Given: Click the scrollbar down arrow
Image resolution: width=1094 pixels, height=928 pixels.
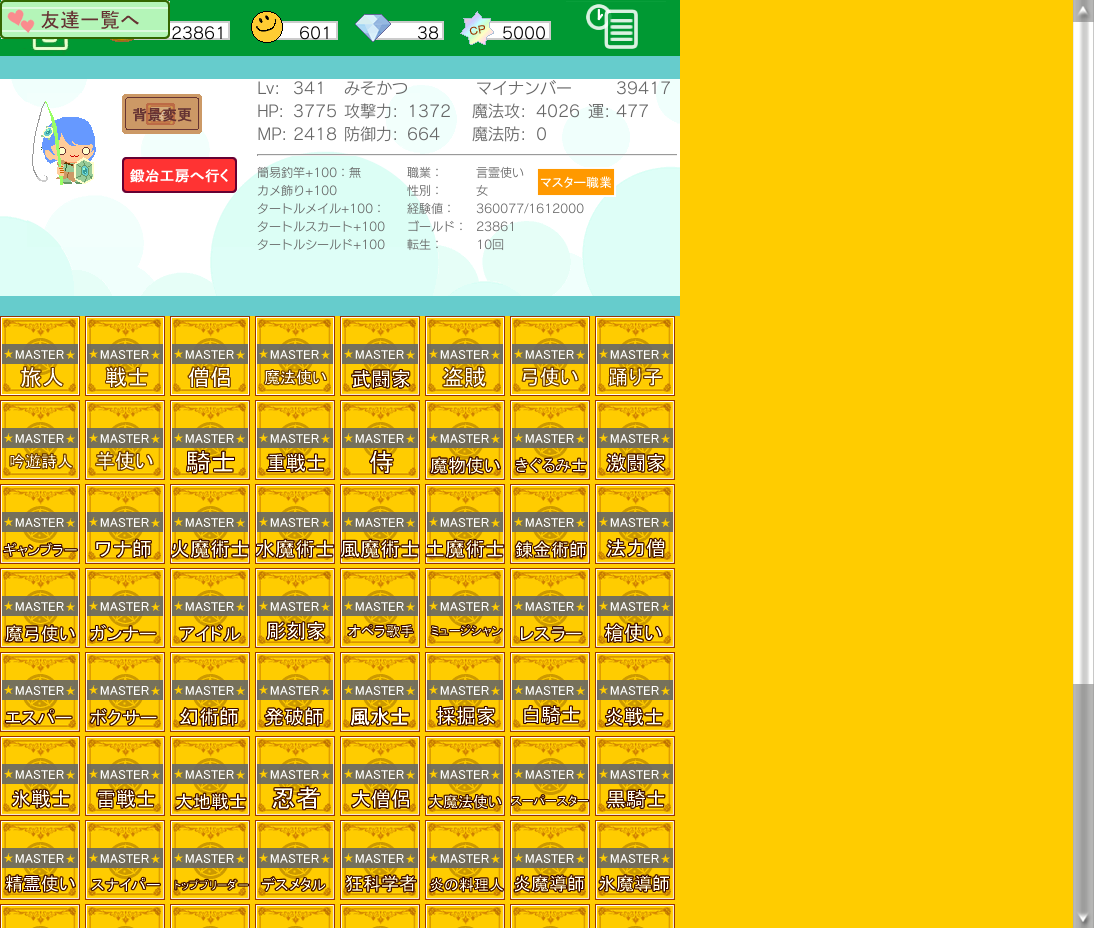Looking at the screenshot, I should (x=1083, y=918).
